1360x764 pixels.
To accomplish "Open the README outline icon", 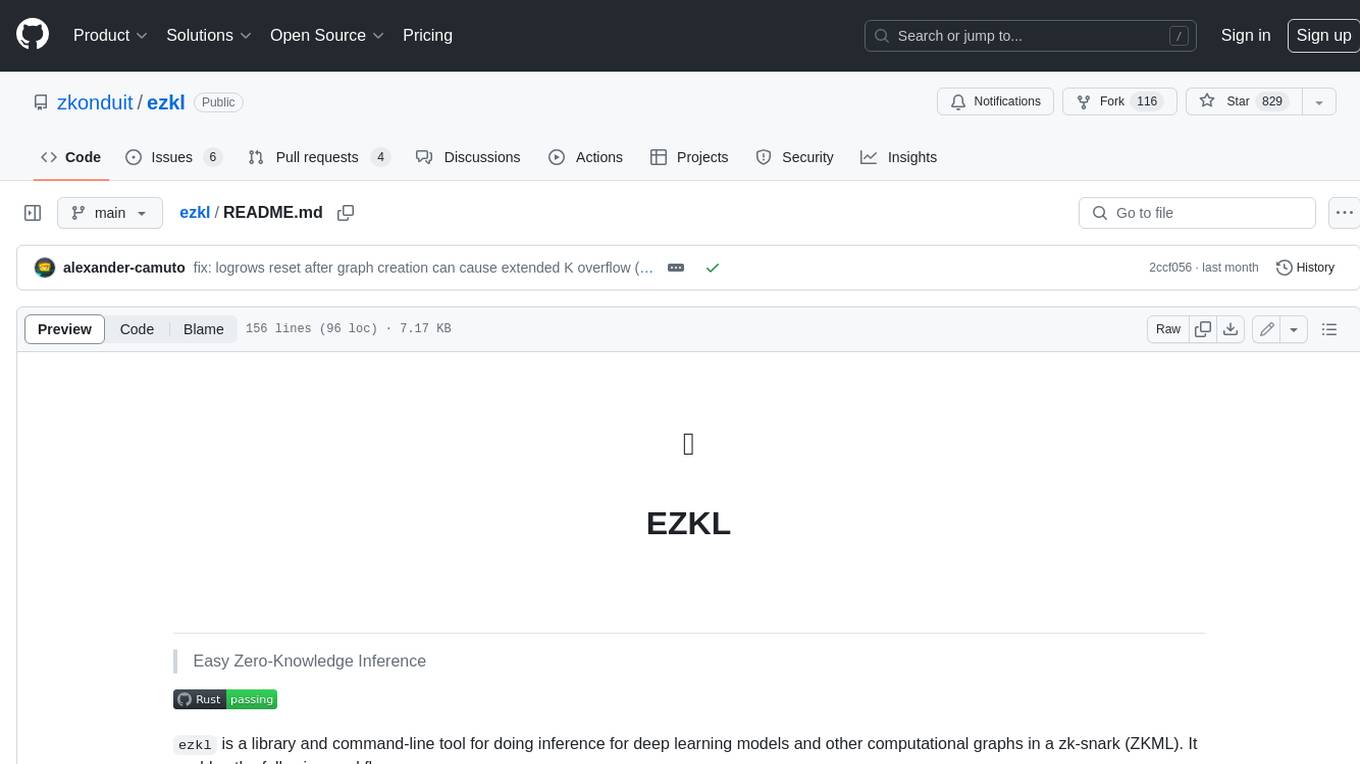I will pos(1329,329).
